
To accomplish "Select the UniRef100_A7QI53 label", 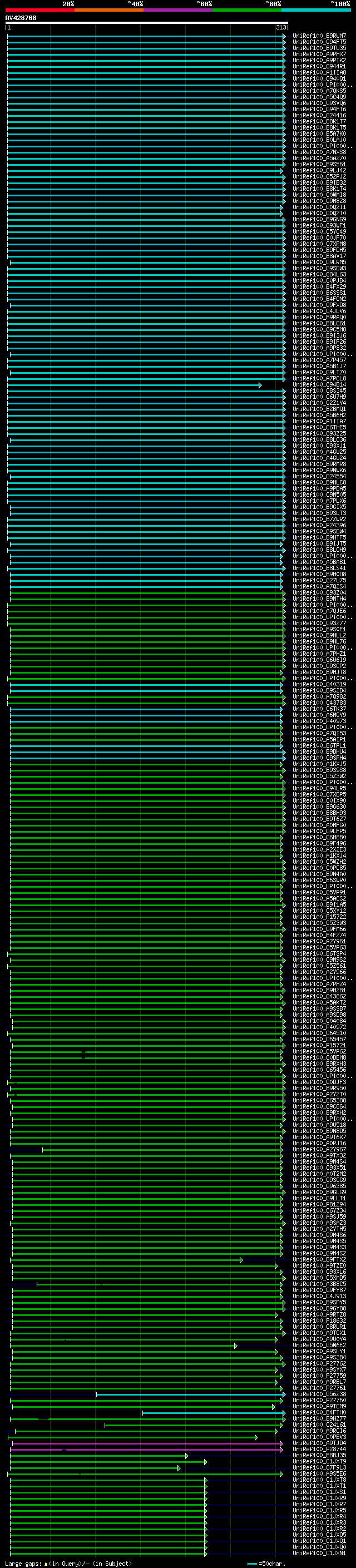I will (319, 734).
